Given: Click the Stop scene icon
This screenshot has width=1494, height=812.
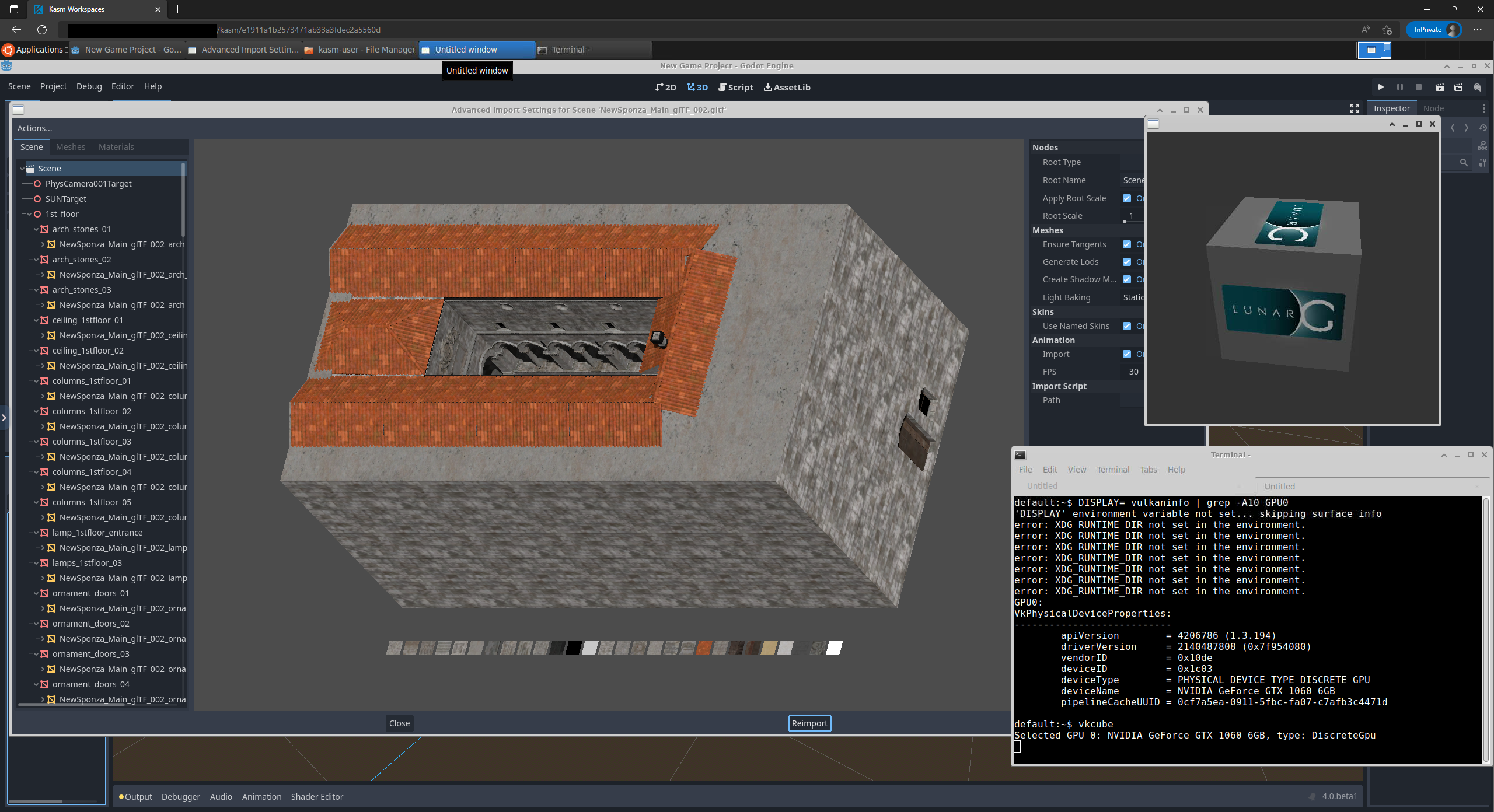Looking at the screenshot, I should [x=1419, y=87].
